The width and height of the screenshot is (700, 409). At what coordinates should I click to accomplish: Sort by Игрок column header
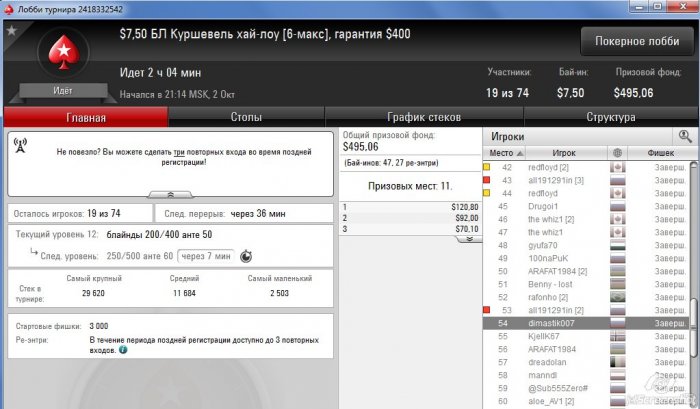(x=566, y=153)
